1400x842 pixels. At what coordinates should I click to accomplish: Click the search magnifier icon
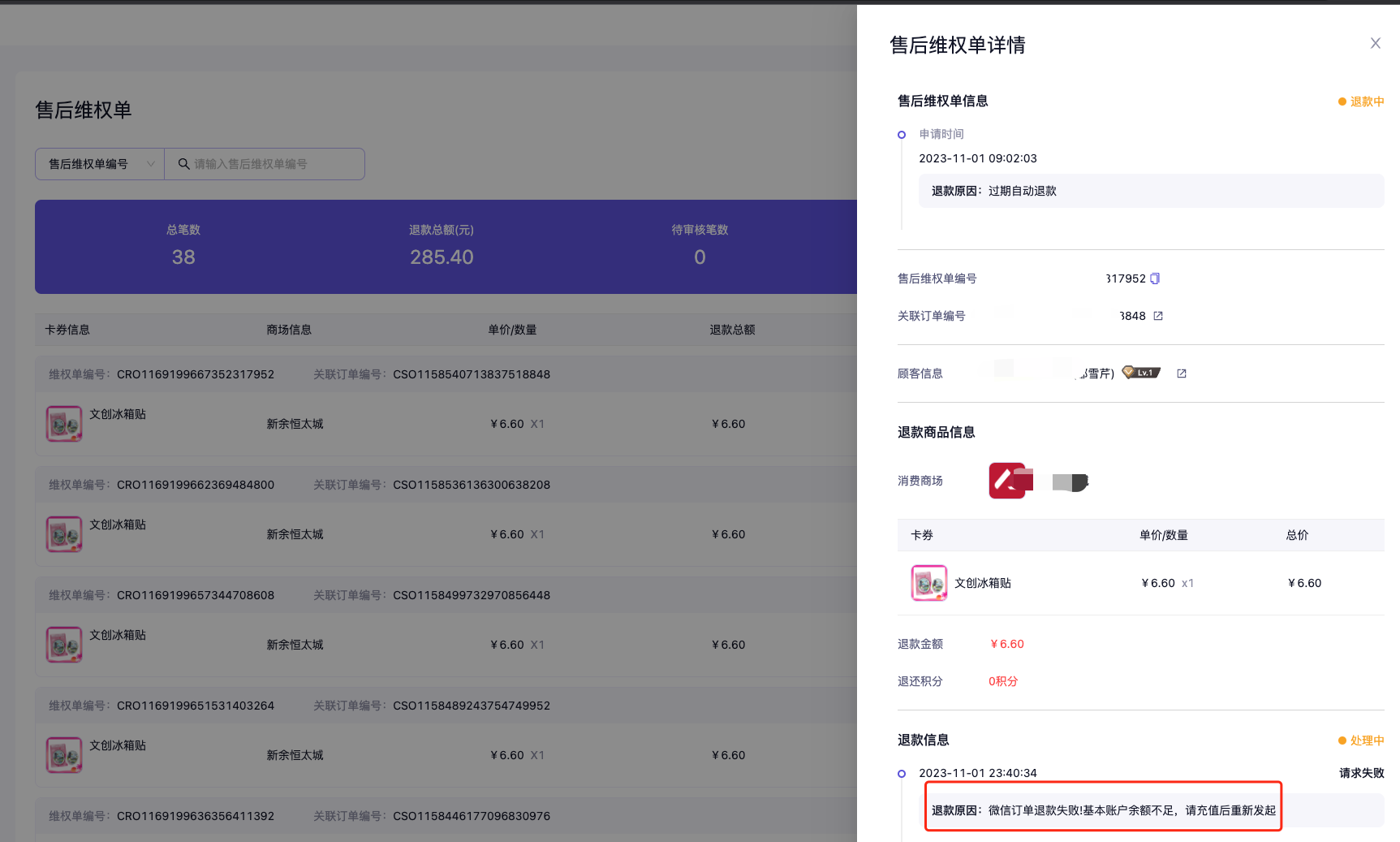click(184, 164)
